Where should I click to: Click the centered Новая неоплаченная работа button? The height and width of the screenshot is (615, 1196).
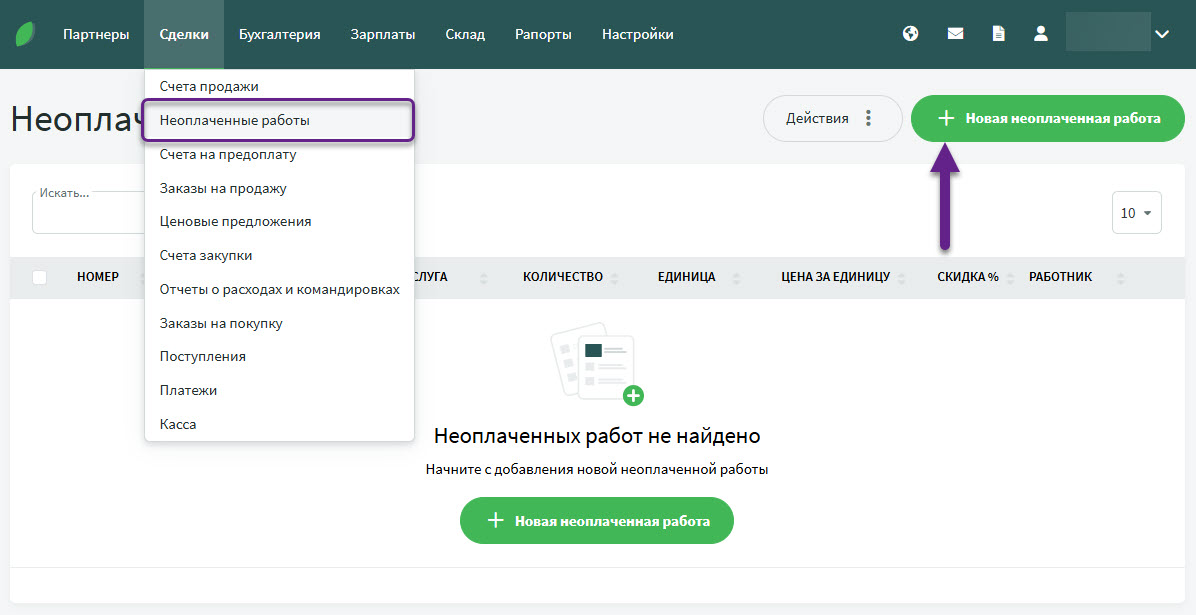[597, 521]
